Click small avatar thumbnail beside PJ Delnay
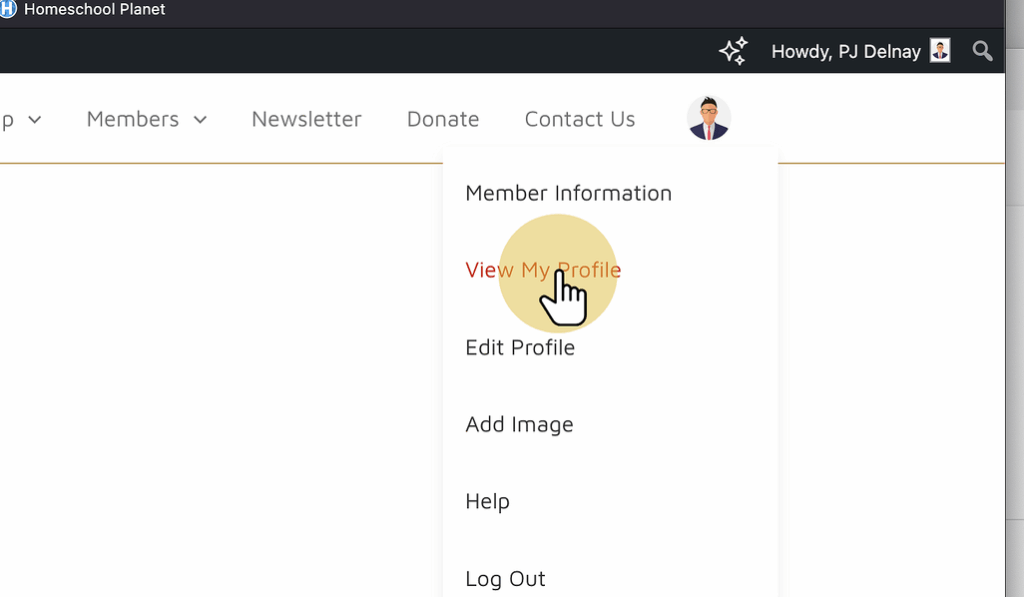The image size is (1024, 597). [940, 51]
